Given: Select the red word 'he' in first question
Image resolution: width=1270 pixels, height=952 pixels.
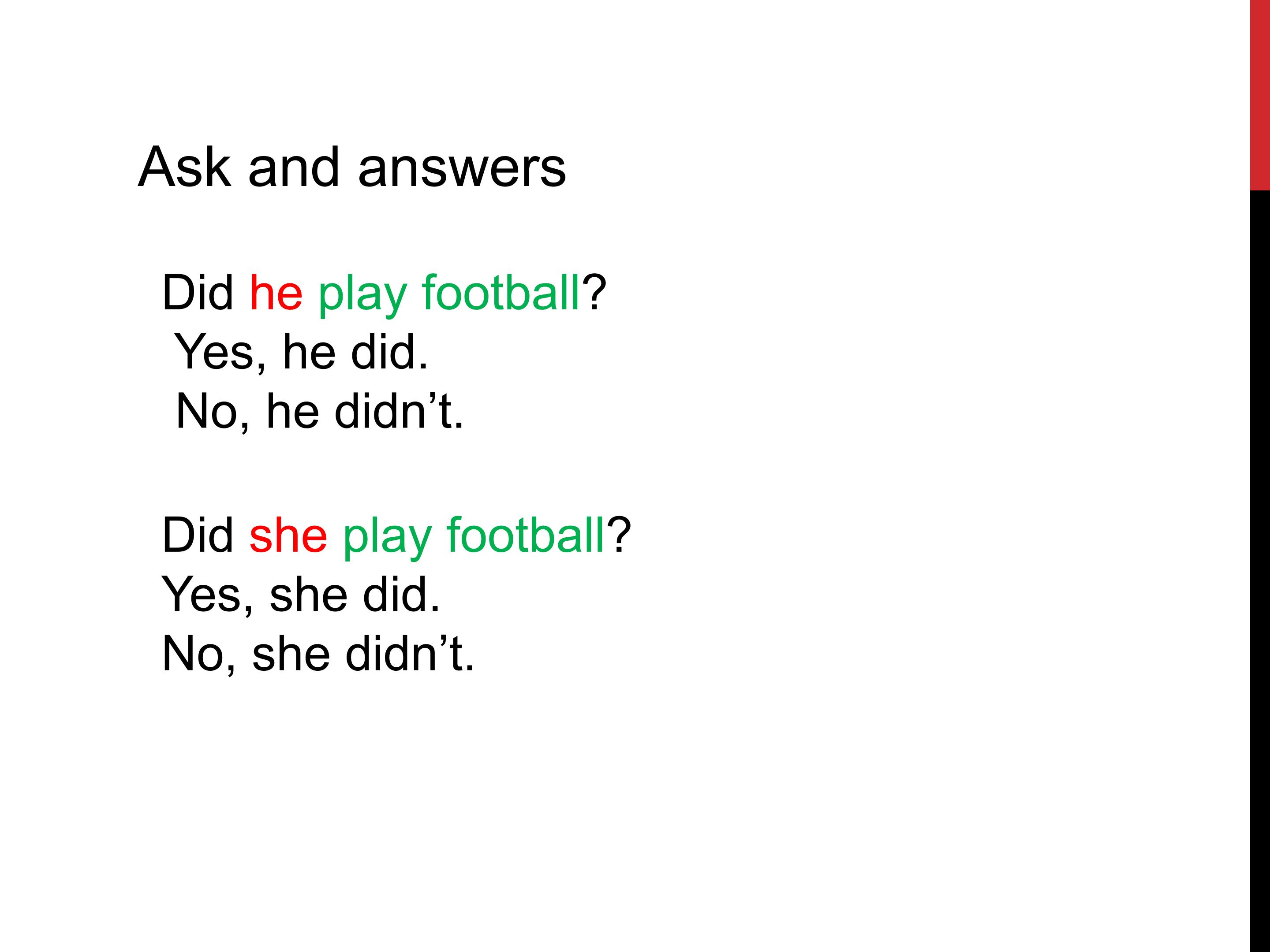Looking at the screenshot, I should (276, 293).
